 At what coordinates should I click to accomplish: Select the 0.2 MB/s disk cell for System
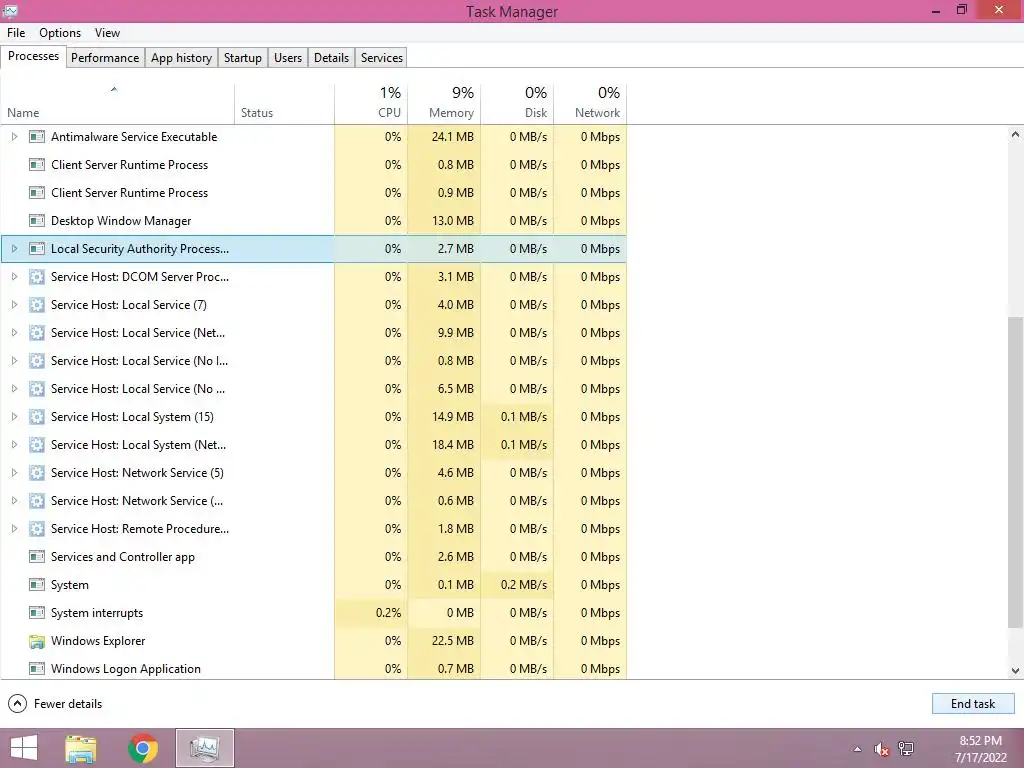[517, 585]
